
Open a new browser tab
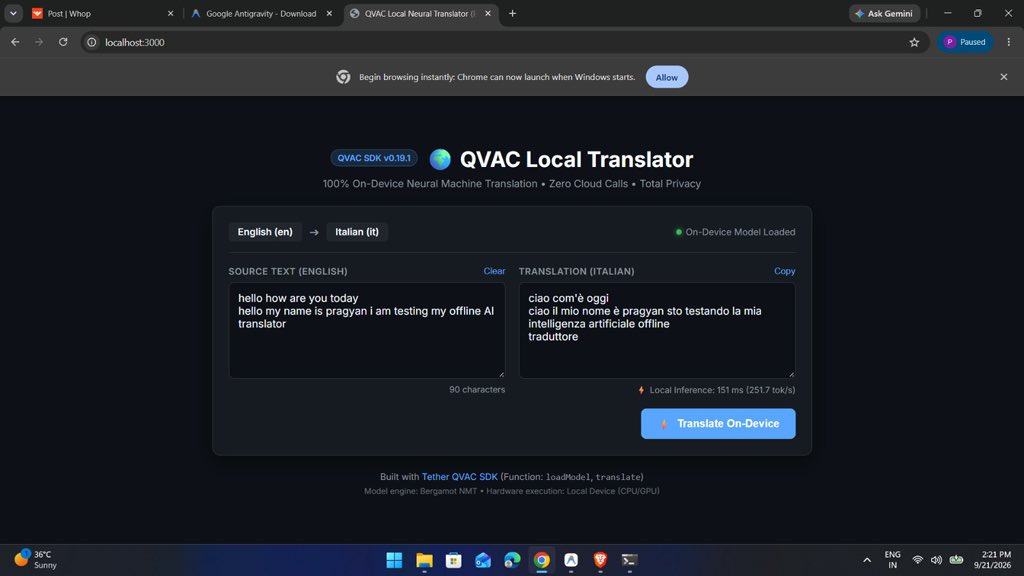513,13
